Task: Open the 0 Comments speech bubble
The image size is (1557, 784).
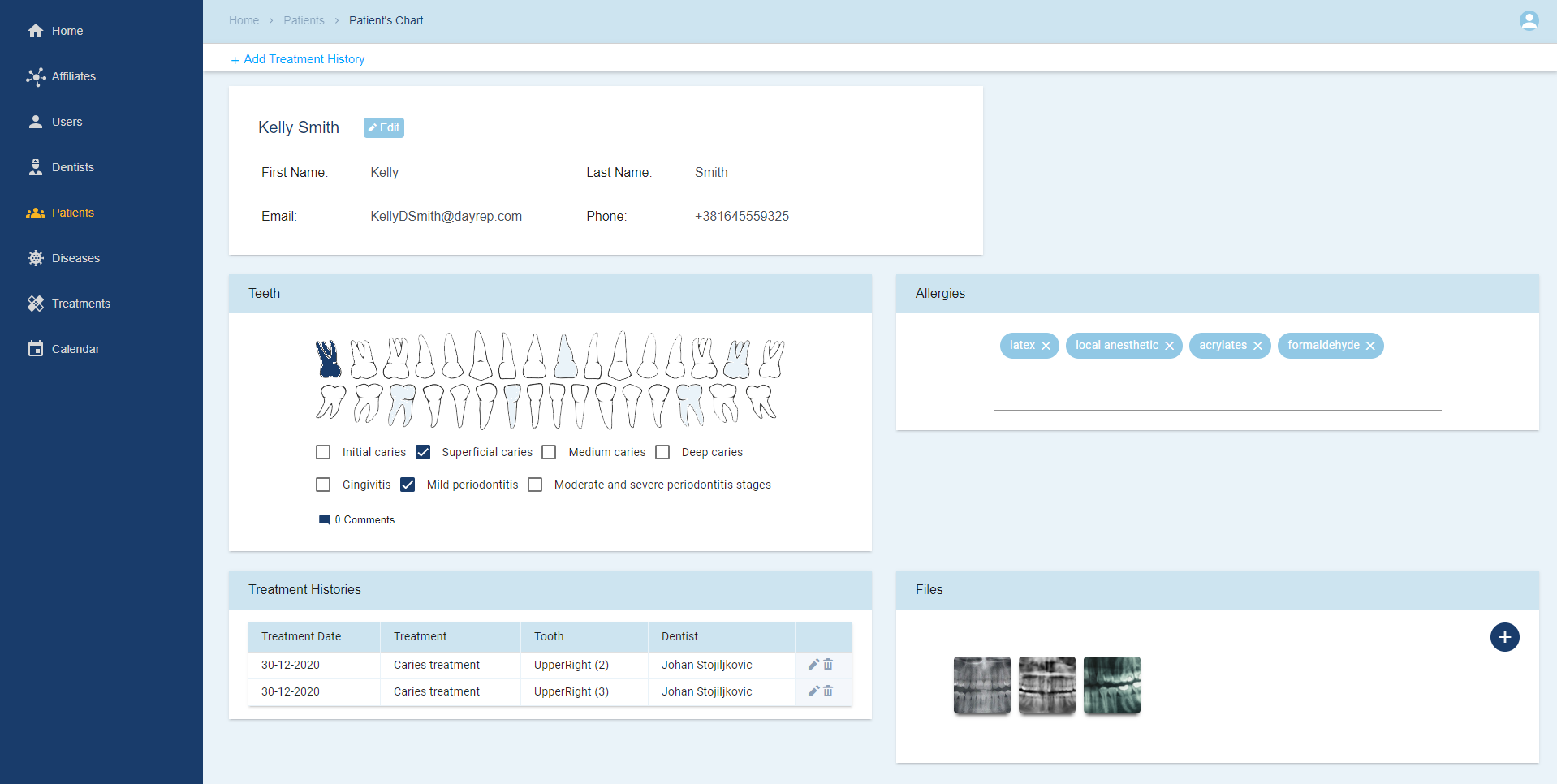Action: pyautogui.click(x=325, y=519)
